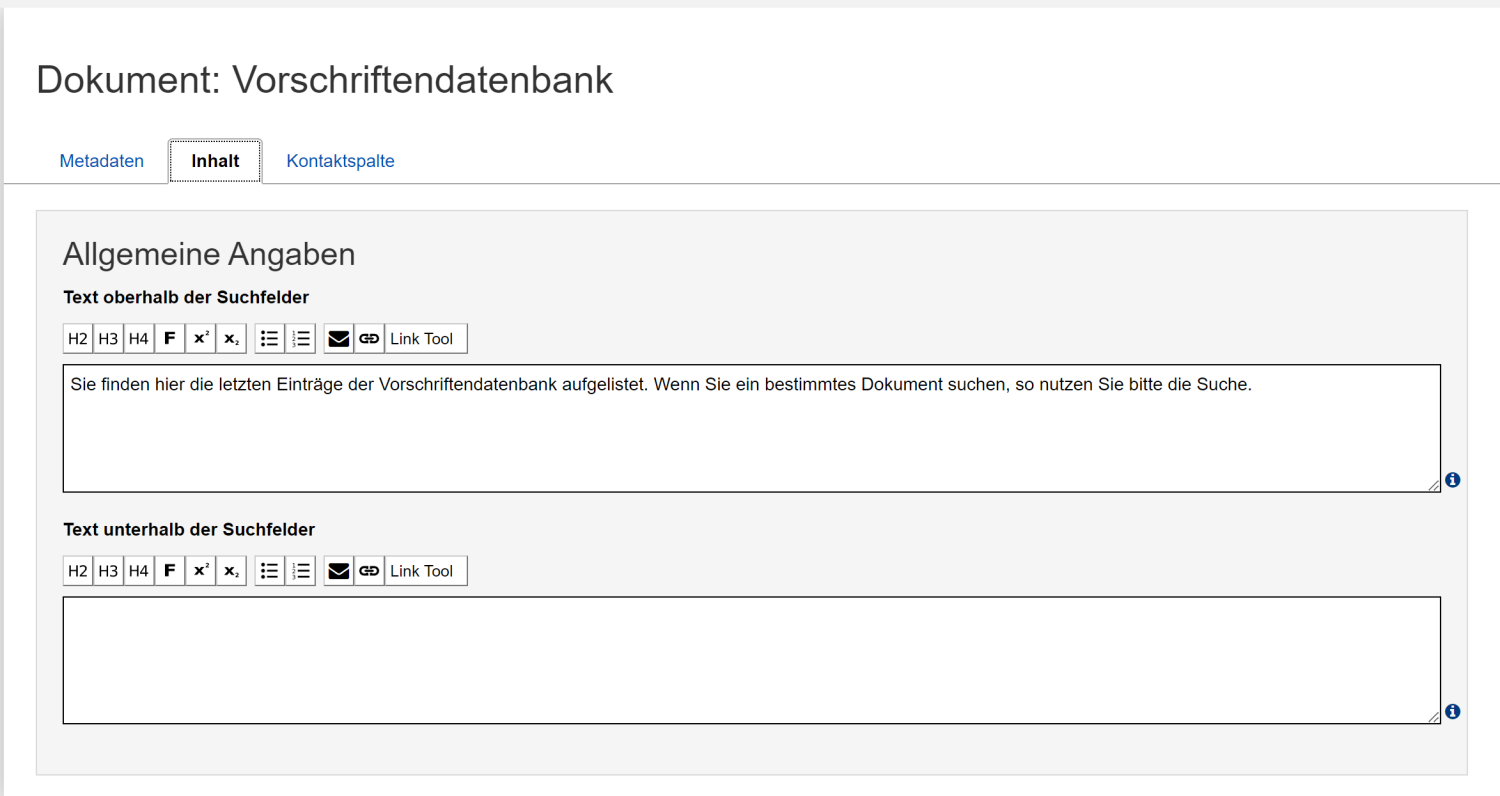This screenshot has width=1500, height=796.
Task: Insert a bulleted list in the upper toolbar
Action: (x=269, y=338)
